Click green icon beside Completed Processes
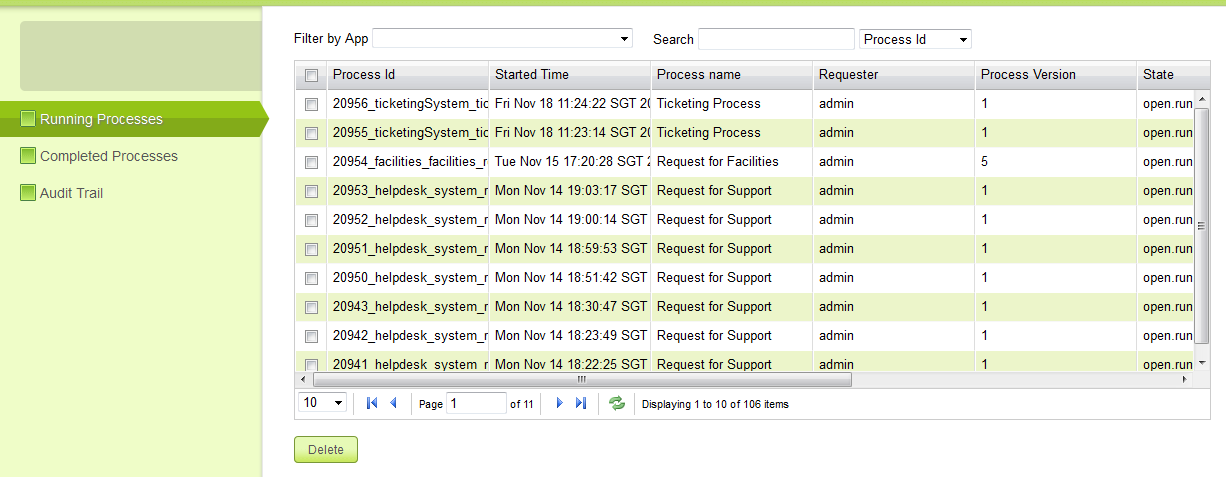The image size is (1226, 477). point(28,156)
